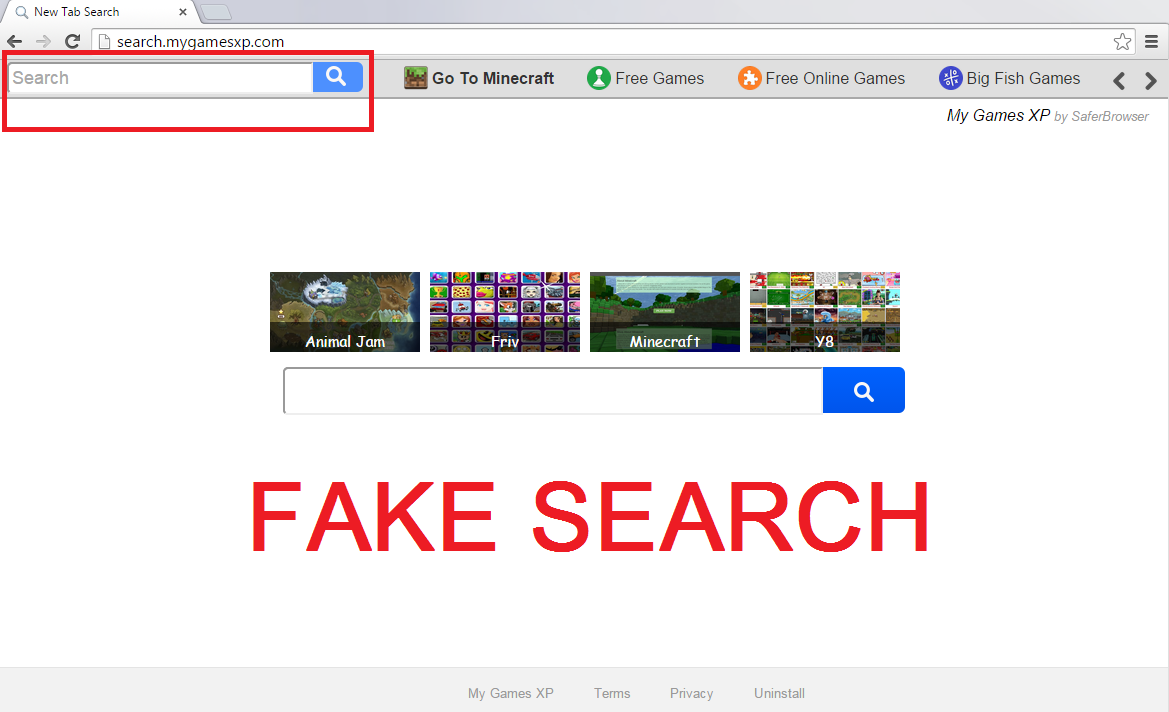Click the browser back arrow button
Screen dimensions: 1169x712
(15, 42)
